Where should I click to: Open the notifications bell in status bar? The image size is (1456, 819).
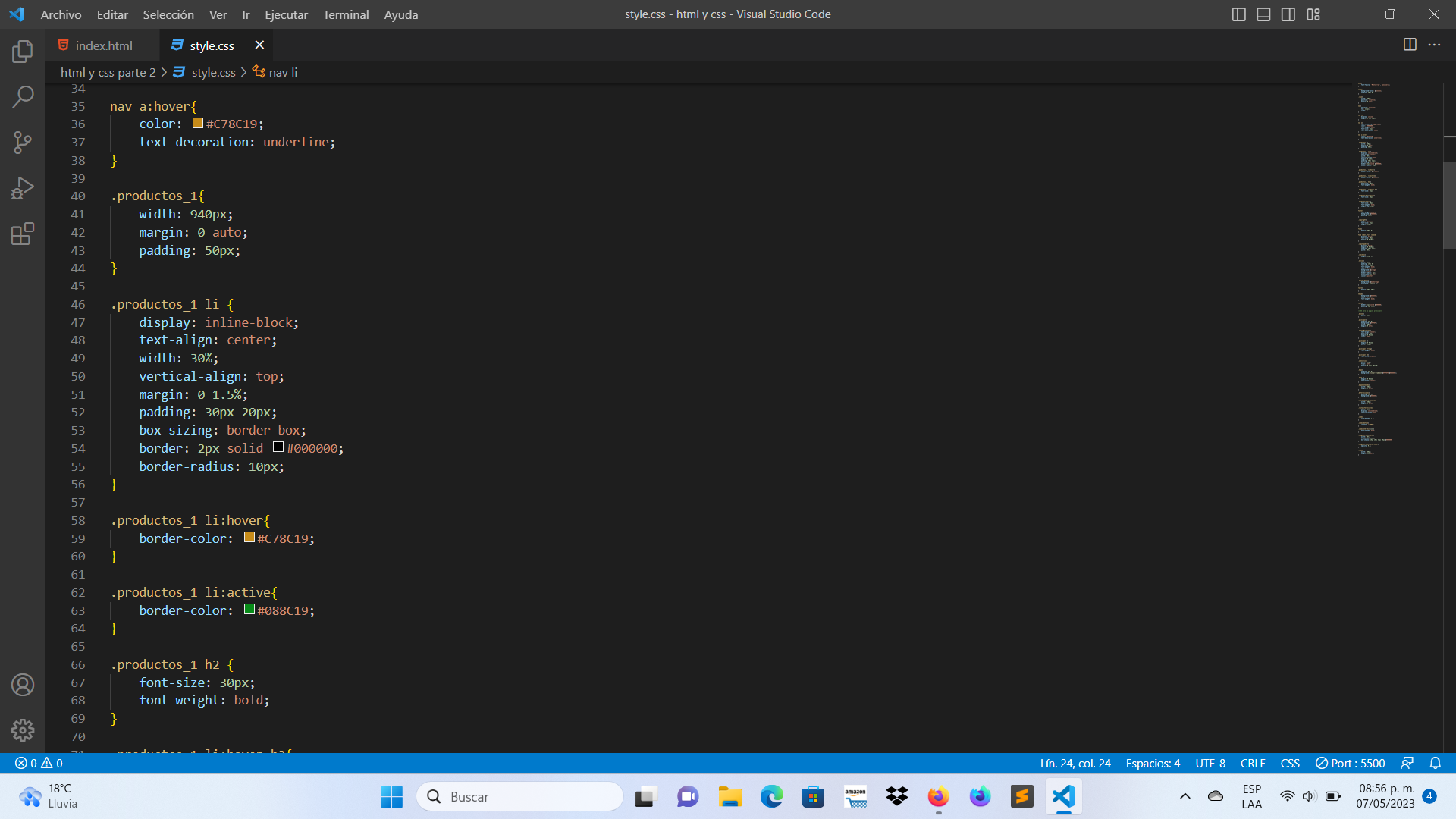click(x=1436, y=763)
